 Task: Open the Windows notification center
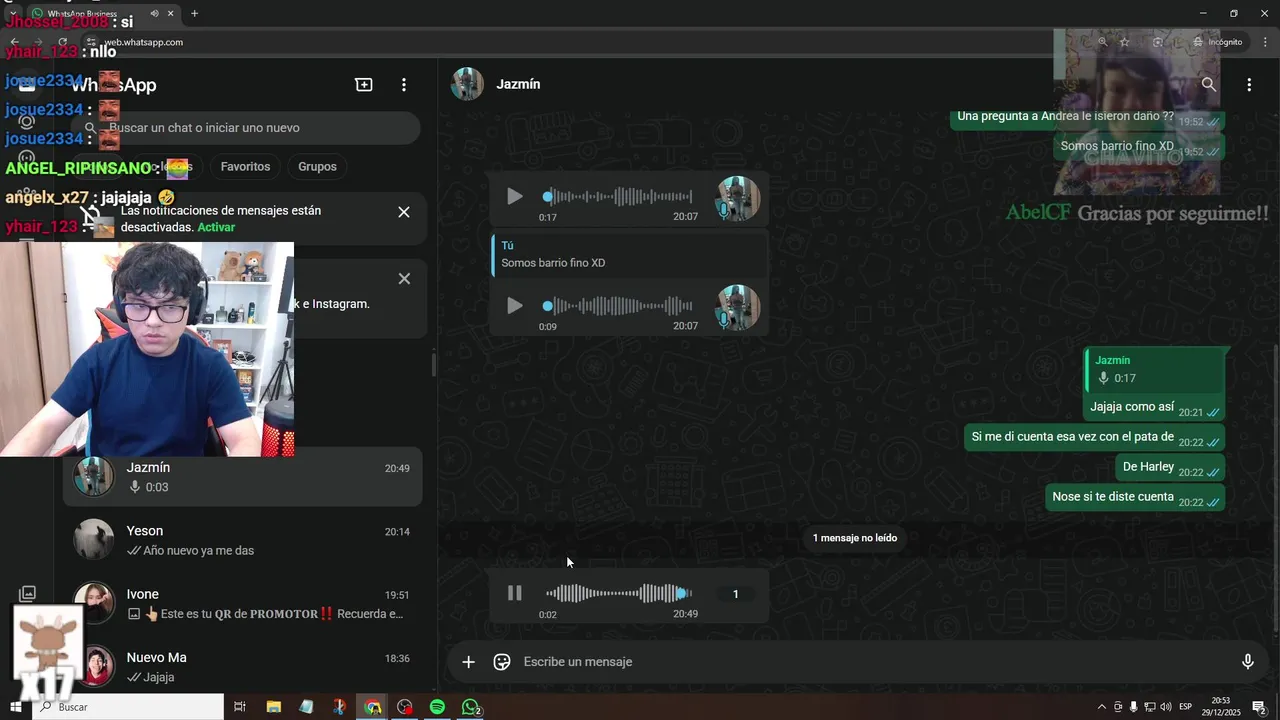click(x=1259, y=707)
